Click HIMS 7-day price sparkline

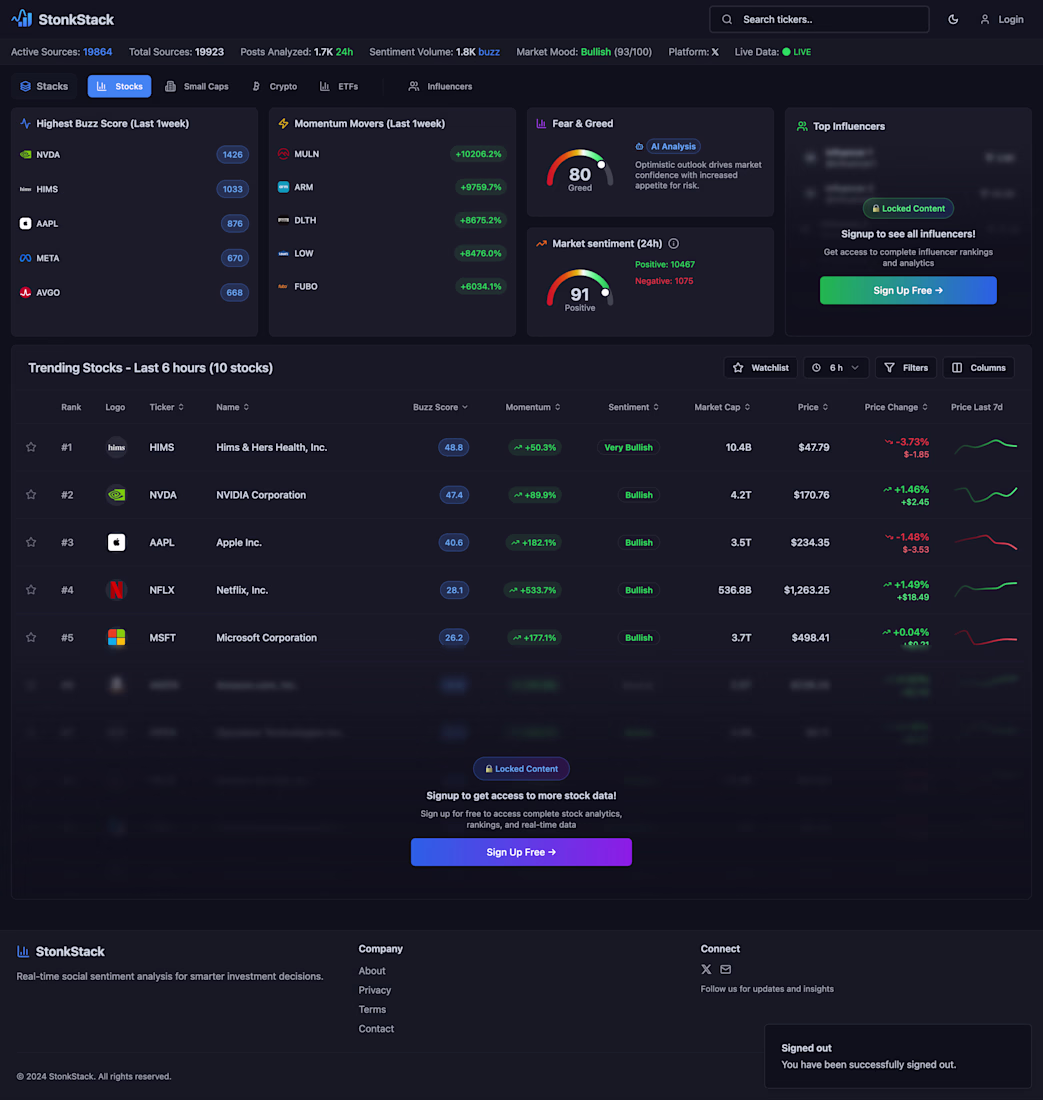click(985, 446)
